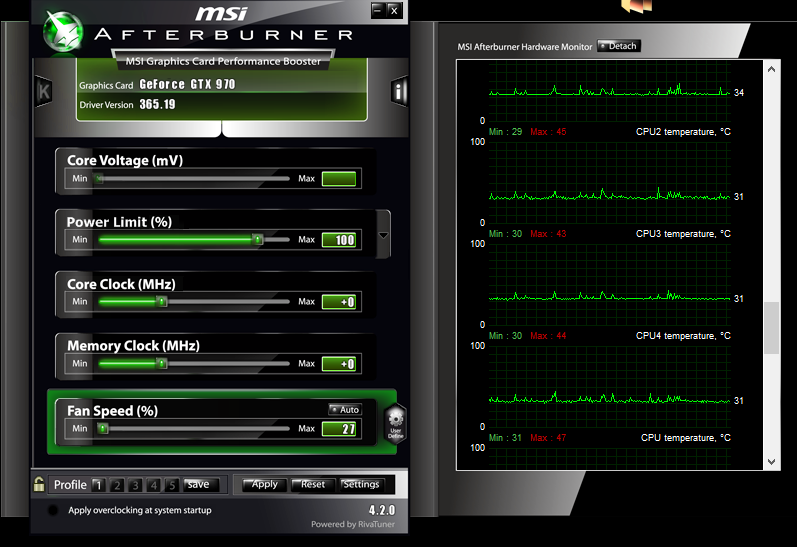Click the profile Save button
797x547 pixels.
click(x=199, y=484)
